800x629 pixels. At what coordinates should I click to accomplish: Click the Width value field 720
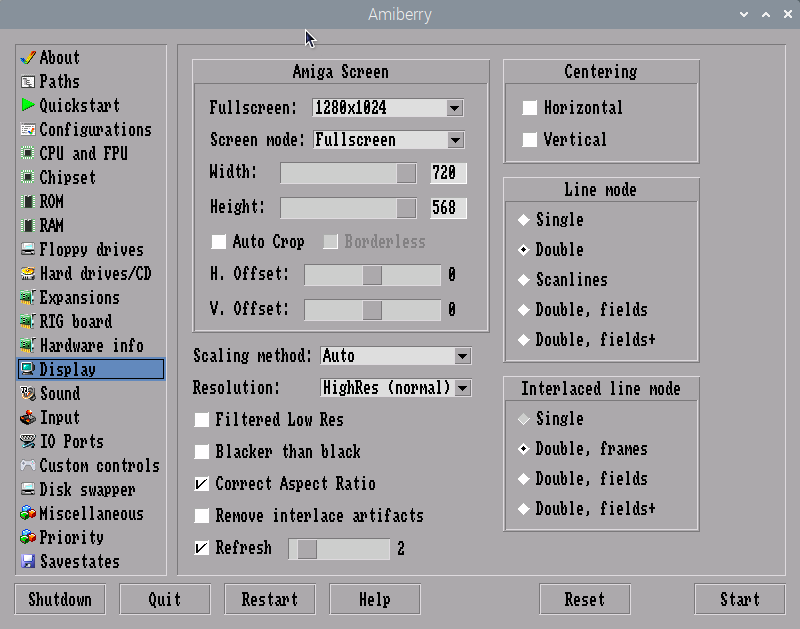[x=448, y=173]
